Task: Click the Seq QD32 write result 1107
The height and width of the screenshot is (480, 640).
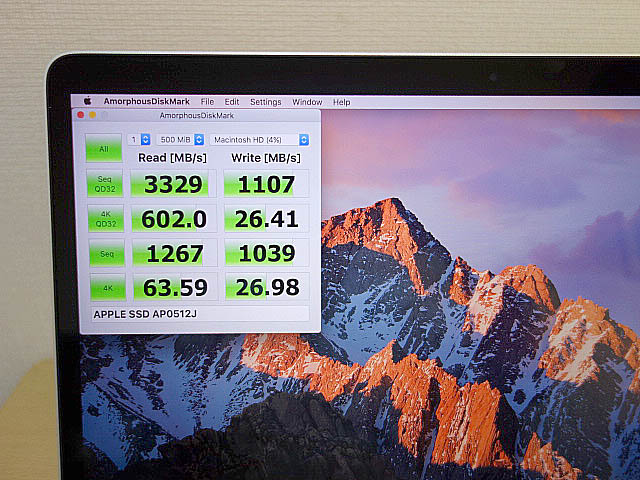Action: [x=265, y=184]
